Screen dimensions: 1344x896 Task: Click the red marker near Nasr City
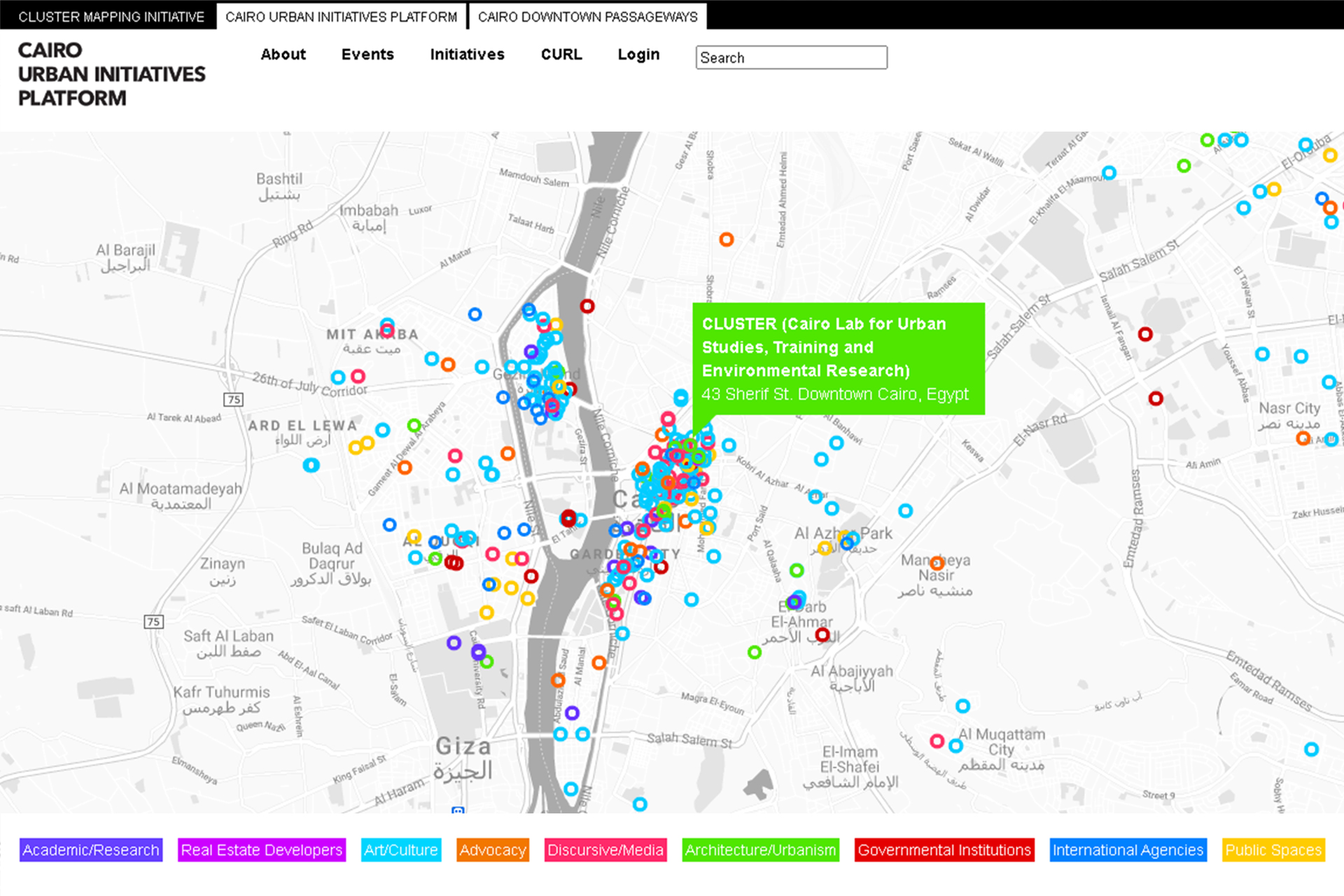tap(1154, 399)
